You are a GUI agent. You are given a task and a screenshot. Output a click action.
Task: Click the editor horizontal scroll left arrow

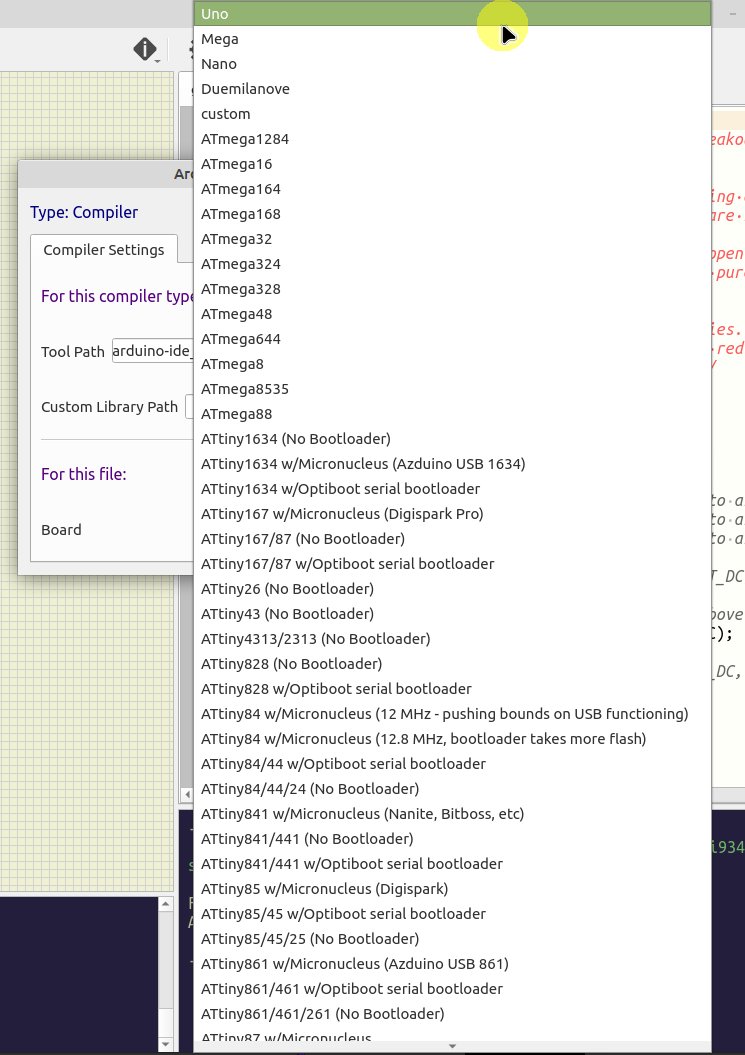point(186,794)
